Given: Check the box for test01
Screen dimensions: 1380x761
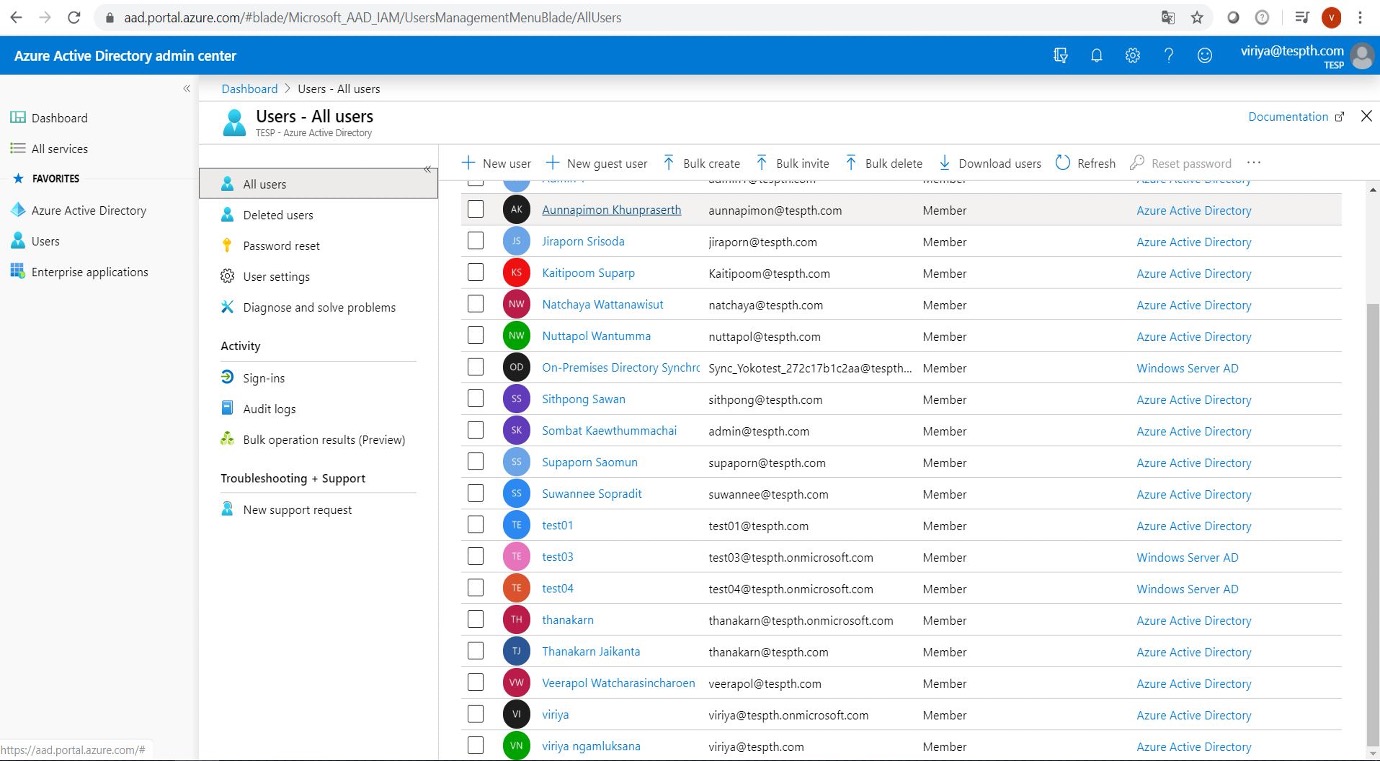Looking at the screenshot, I should (476, 524).
